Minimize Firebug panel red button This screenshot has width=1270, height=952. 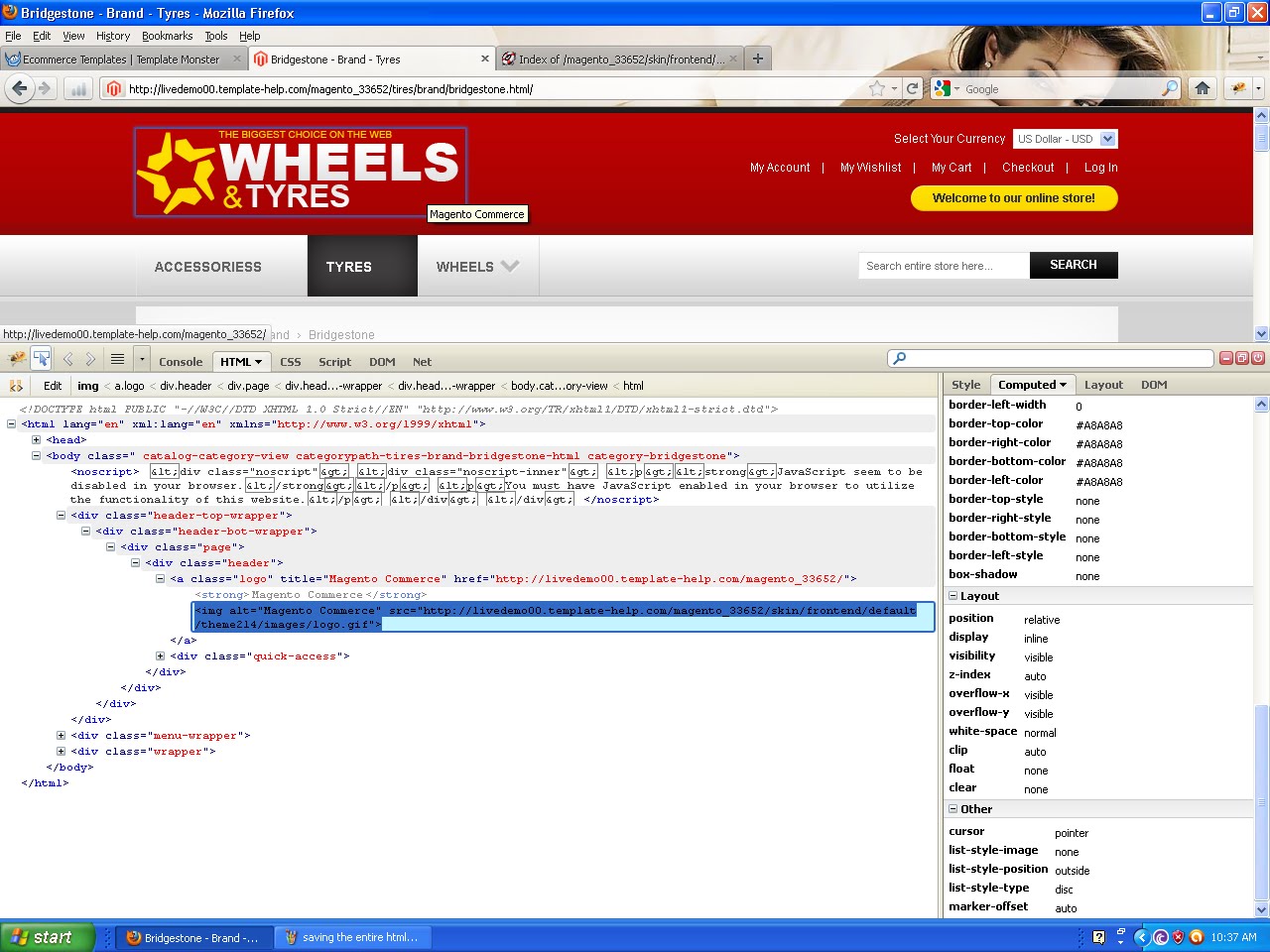[x=1226, y=358]
